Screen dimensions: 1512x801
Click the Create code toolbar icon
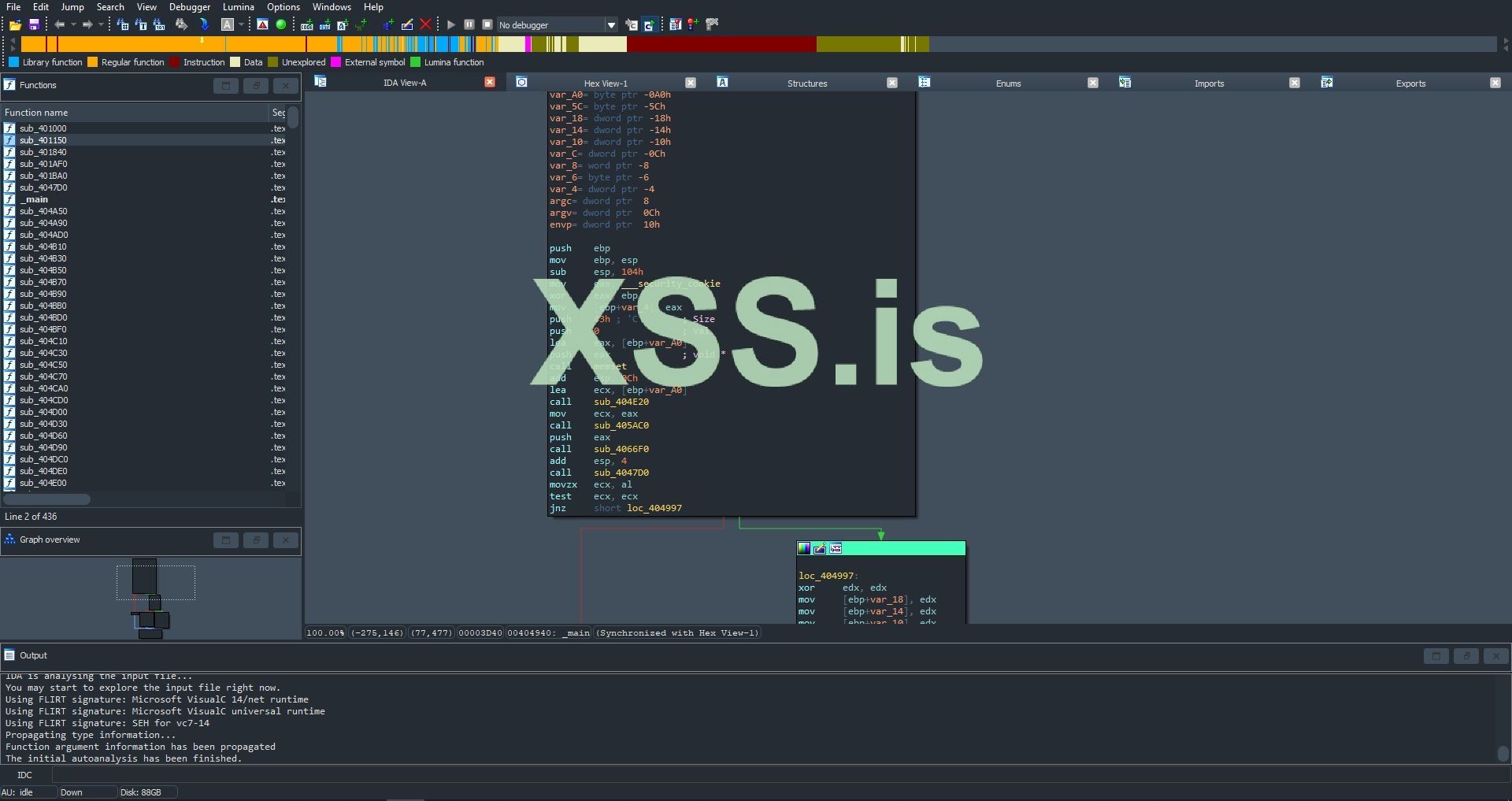pos(307,25)
